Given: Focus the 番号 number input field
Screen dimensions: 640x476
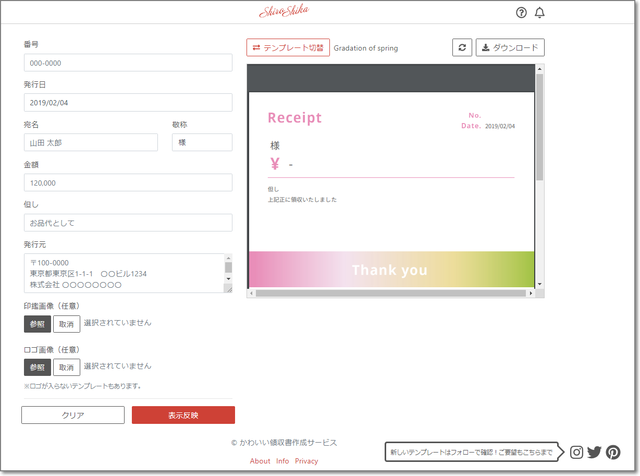Looking at the screenshot, I should 127,63.
